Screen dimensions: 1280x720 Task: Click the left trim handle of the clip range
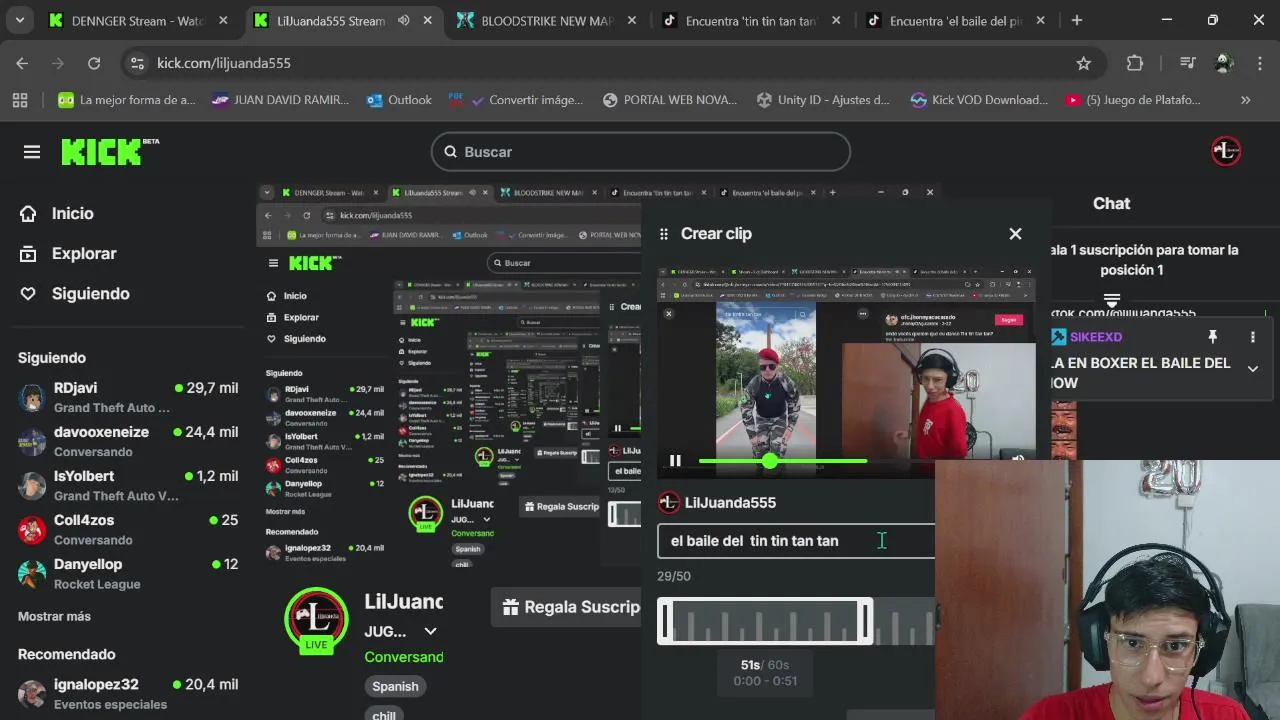click(665, 622)
